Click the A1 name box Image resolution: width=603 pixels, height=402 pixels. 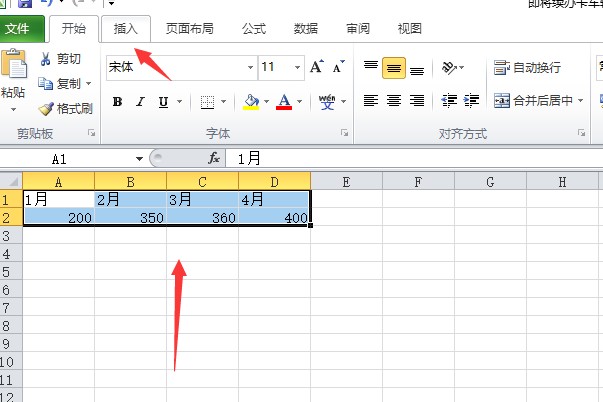(x=66, y=158)
